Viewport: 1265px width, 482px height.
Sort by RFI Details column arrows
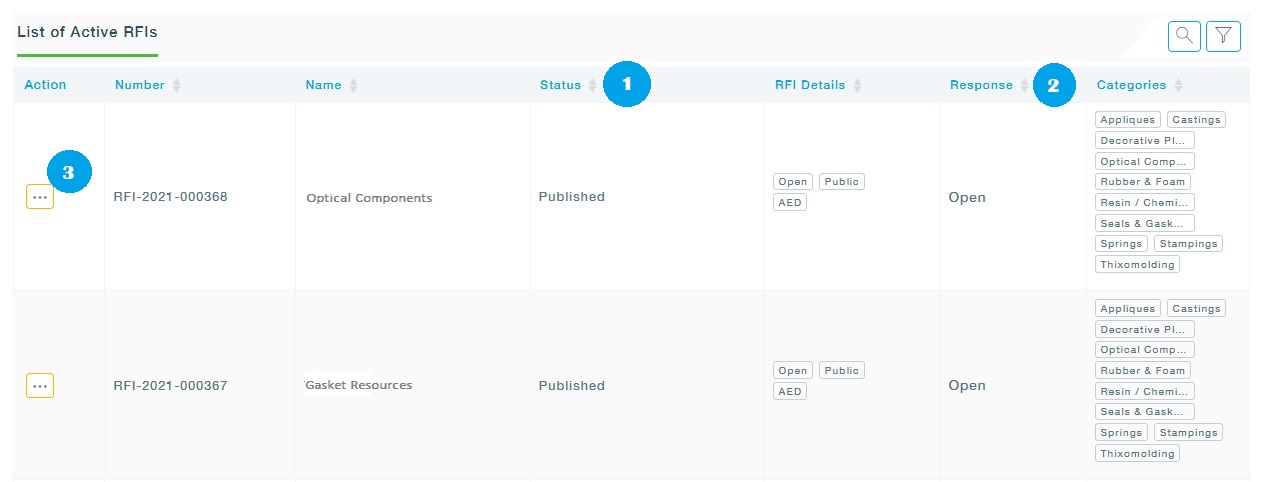pyautogui.click(x=857, y=86)
